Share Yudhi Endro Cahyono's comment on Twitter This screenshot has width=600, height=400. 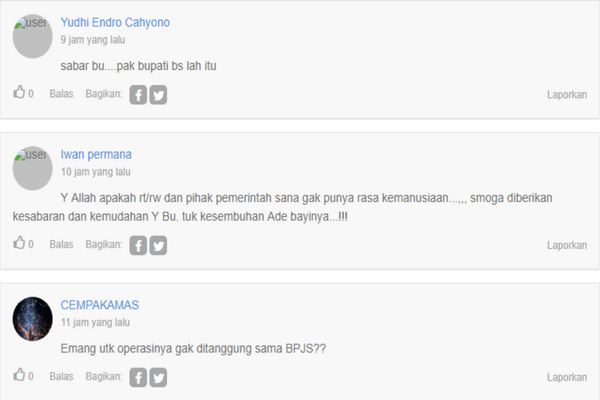tap(158, 95)
